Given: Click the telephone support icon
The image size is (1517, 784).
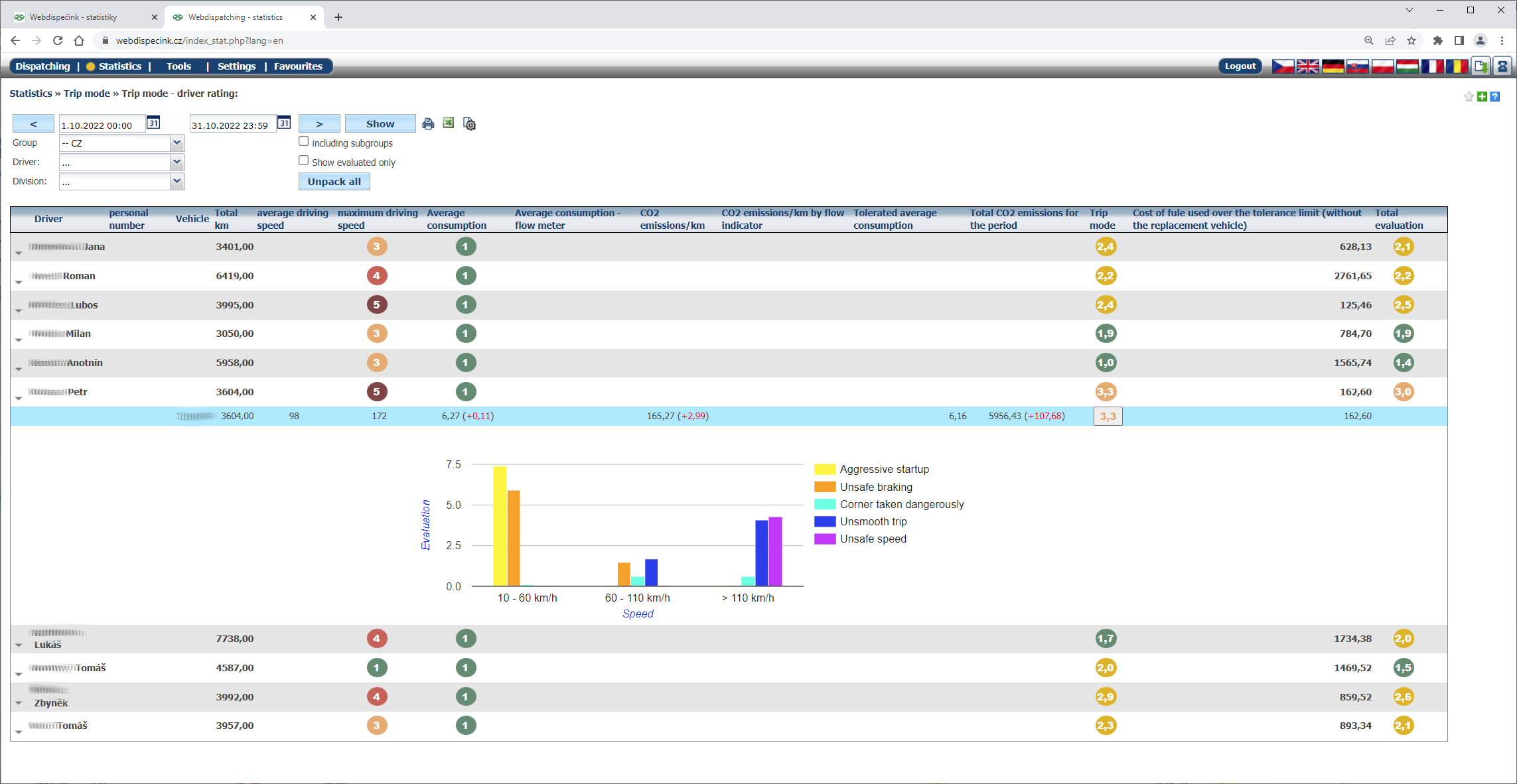Looking at the screenshot, I should [x=1502, y=66].
